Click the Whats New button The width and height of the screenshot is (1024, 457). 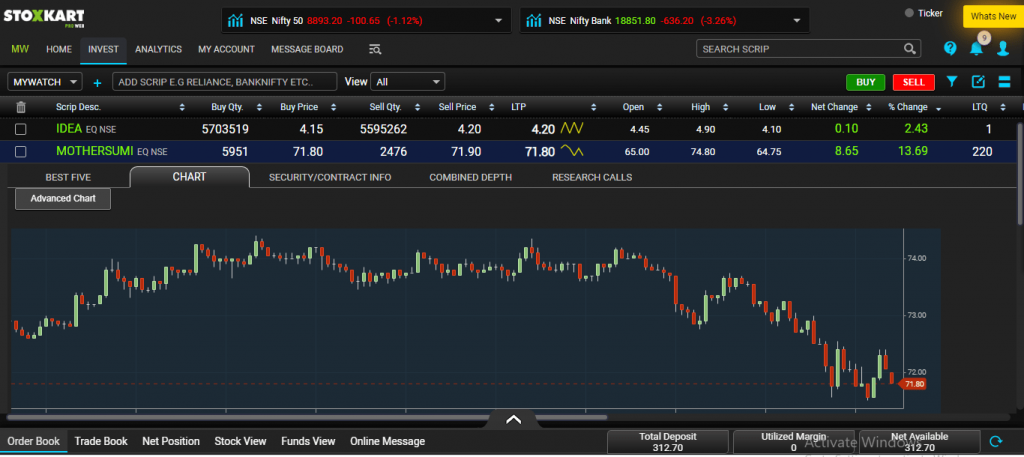pos(993,16)
